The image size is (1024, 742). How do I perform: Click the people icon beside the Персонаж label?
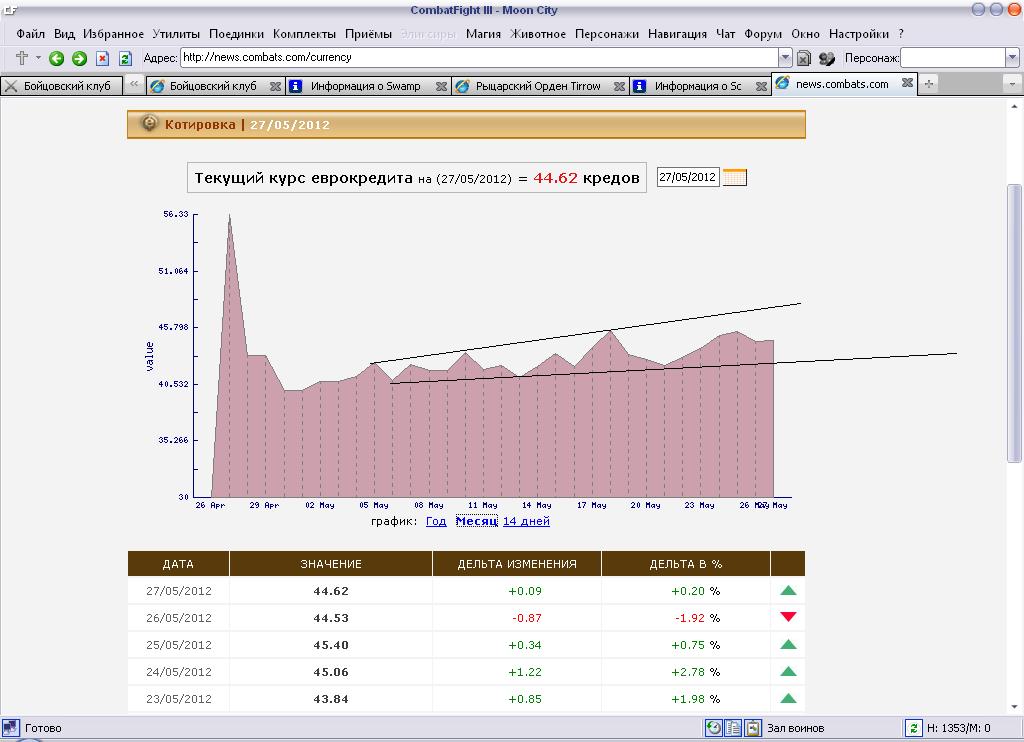[827, 58]
